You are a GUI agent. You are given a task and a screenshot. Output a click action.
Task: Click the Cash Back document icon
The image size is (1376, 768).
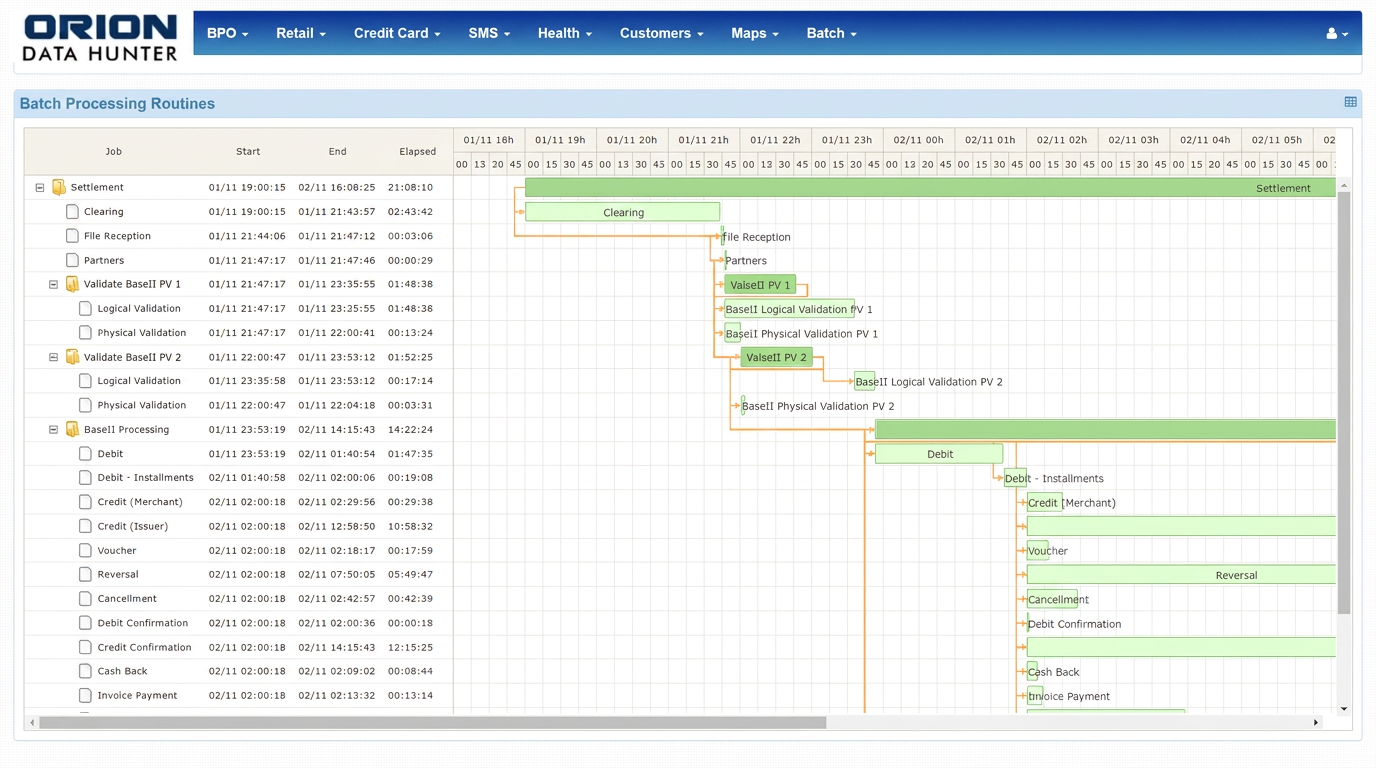(85, 671)
